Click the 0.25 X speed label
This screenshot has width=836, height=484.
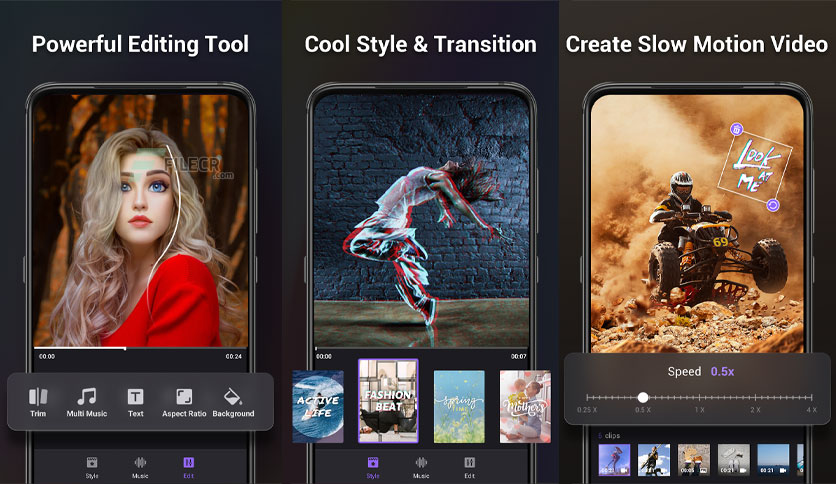[x=587, y=410]
